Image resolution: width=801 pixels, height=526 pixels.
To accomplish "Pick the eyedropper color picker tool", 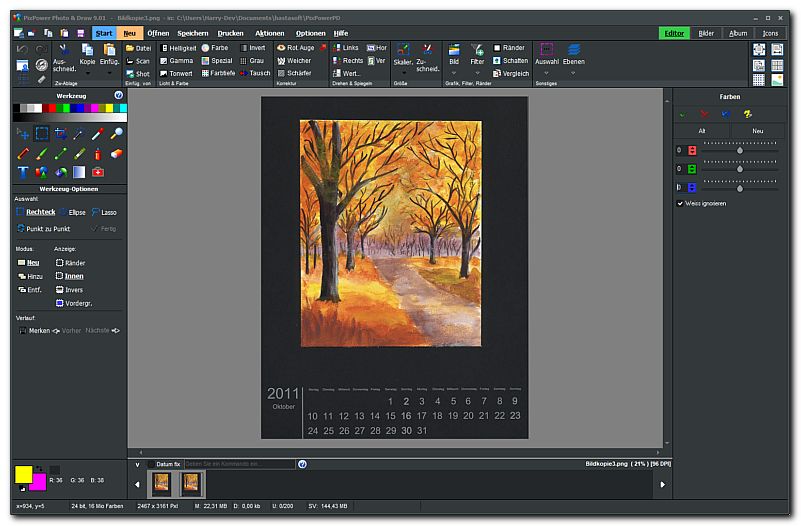I will pos(98,134).
